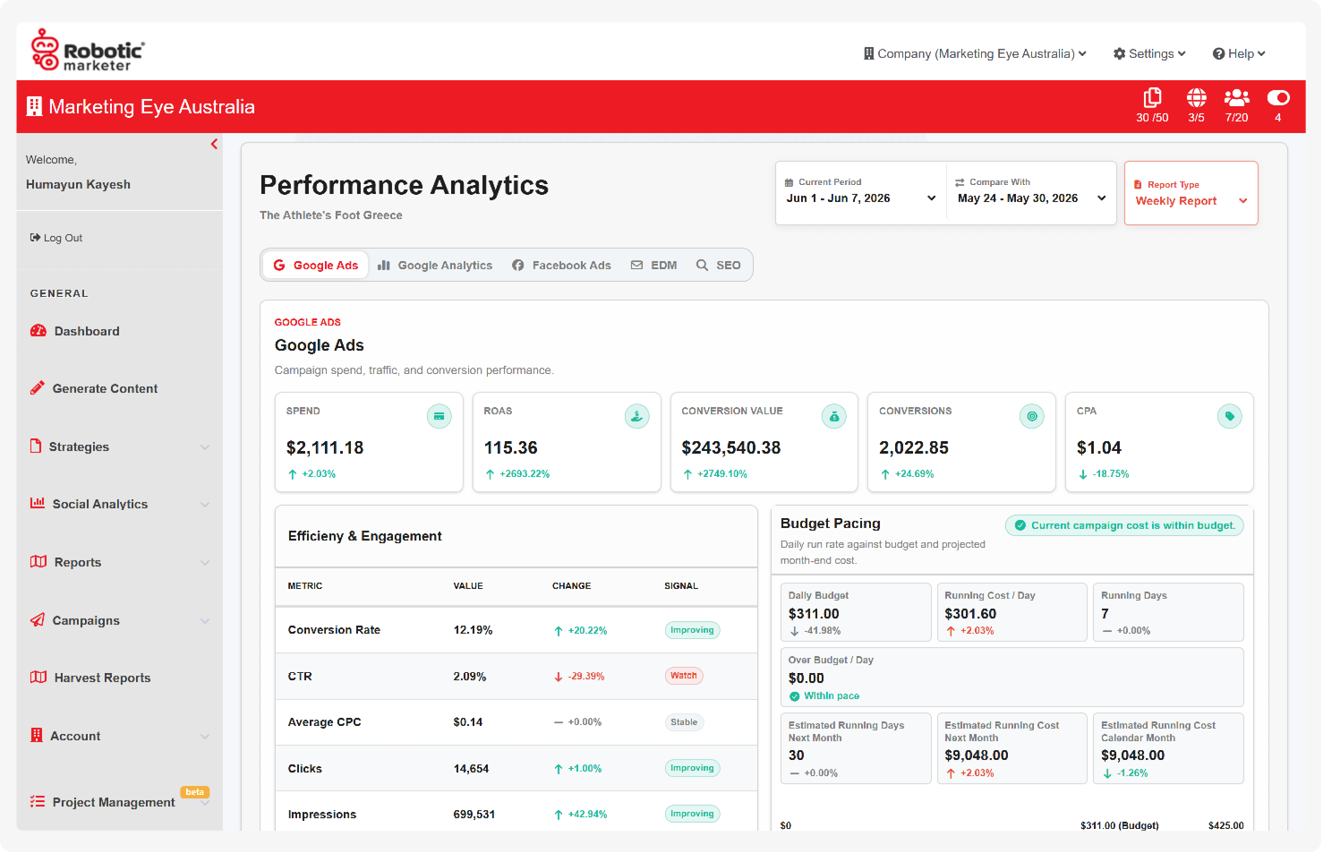Switch to the Google Analytics tab
The width and height of the screenshot is (1321, 852).
click(x=435, y=265)
